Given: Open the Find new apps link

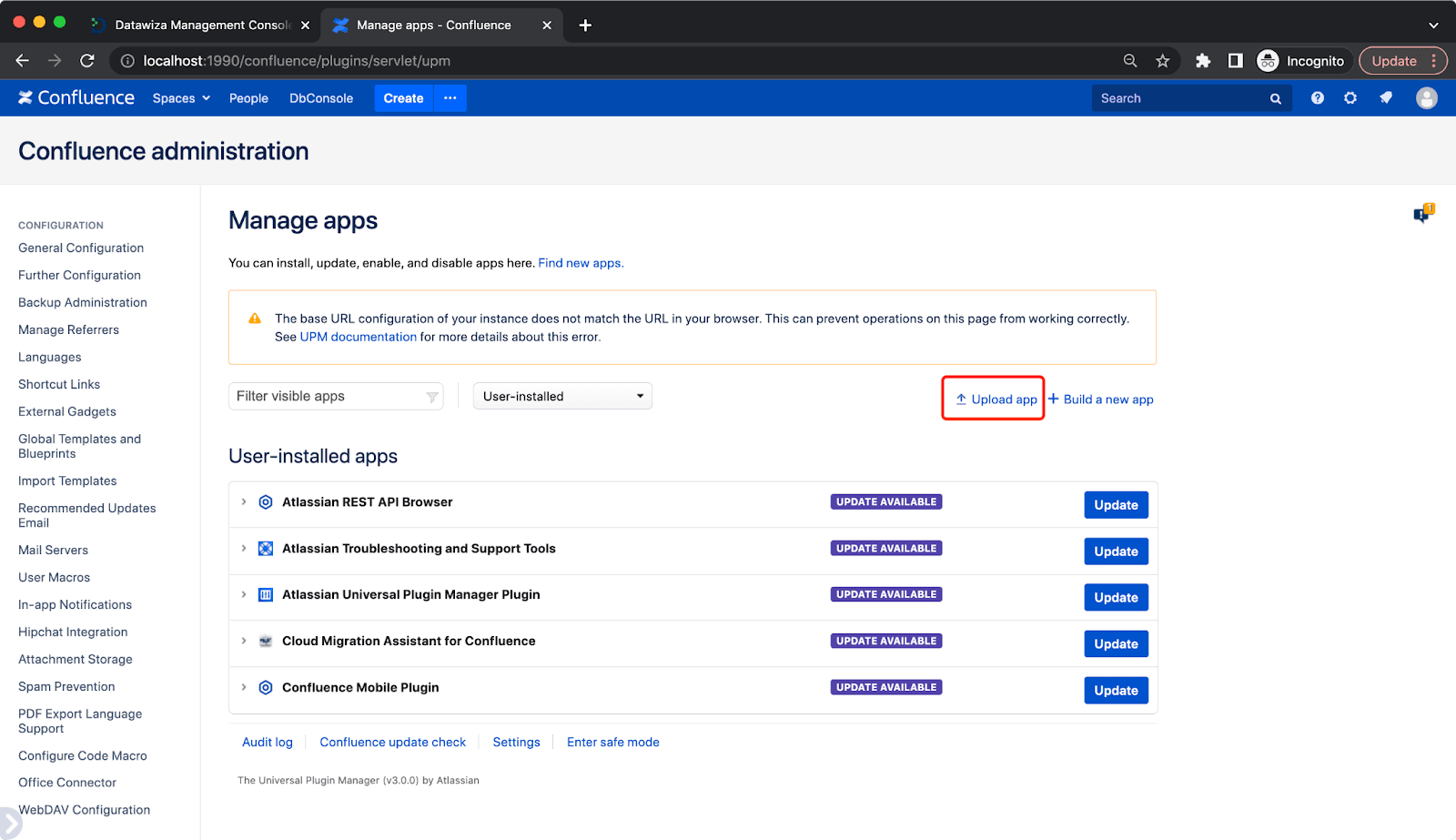Looking at the screenshot, I should (581, 263).
